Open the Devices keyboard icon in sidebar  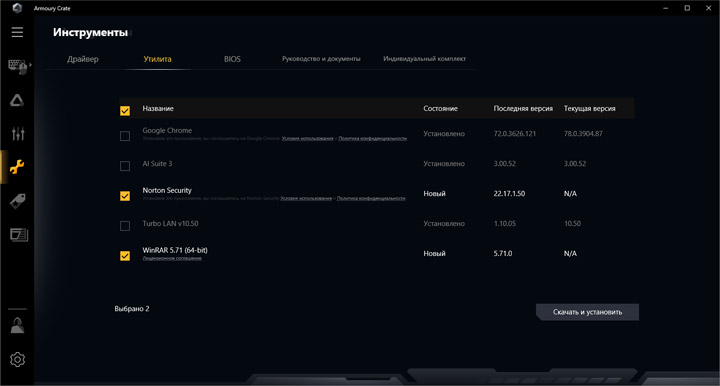pyautogui.click(x=18, y=67)
